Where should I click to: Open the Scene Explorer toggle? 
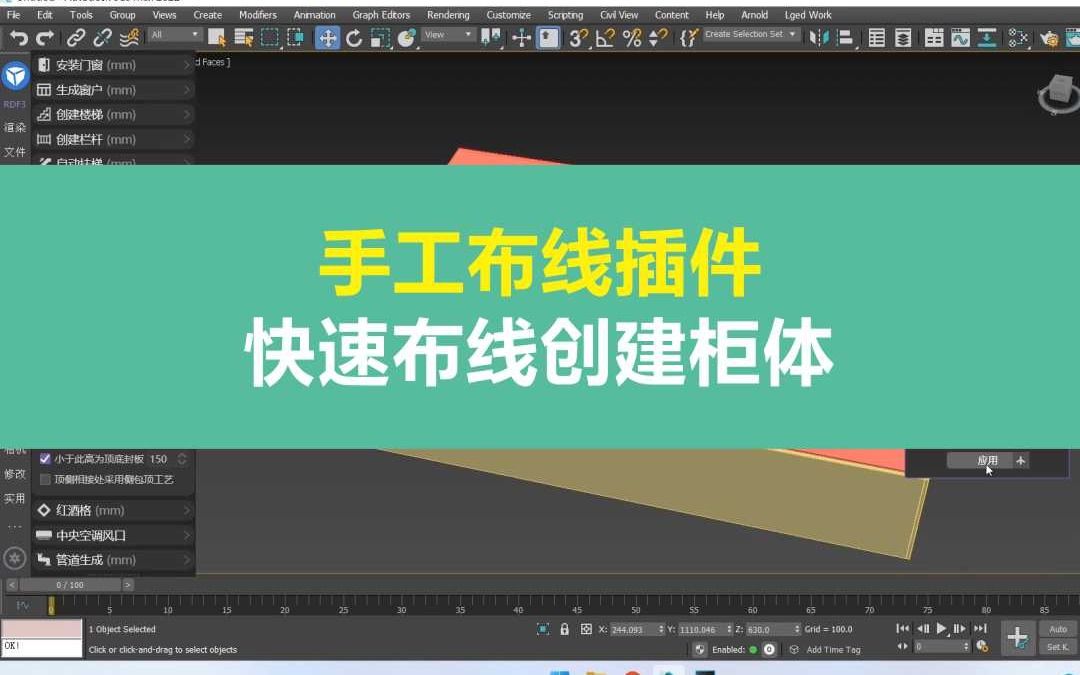tap(876, 38)
